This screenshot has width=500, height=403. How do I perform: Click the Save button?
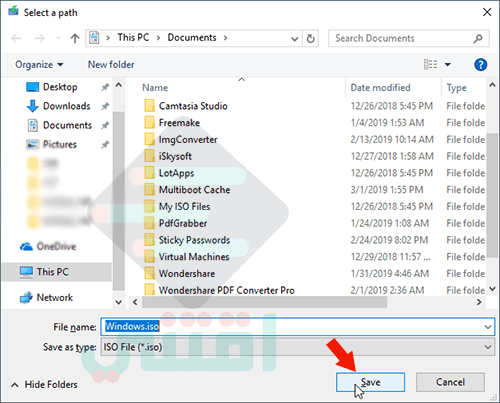370,382
